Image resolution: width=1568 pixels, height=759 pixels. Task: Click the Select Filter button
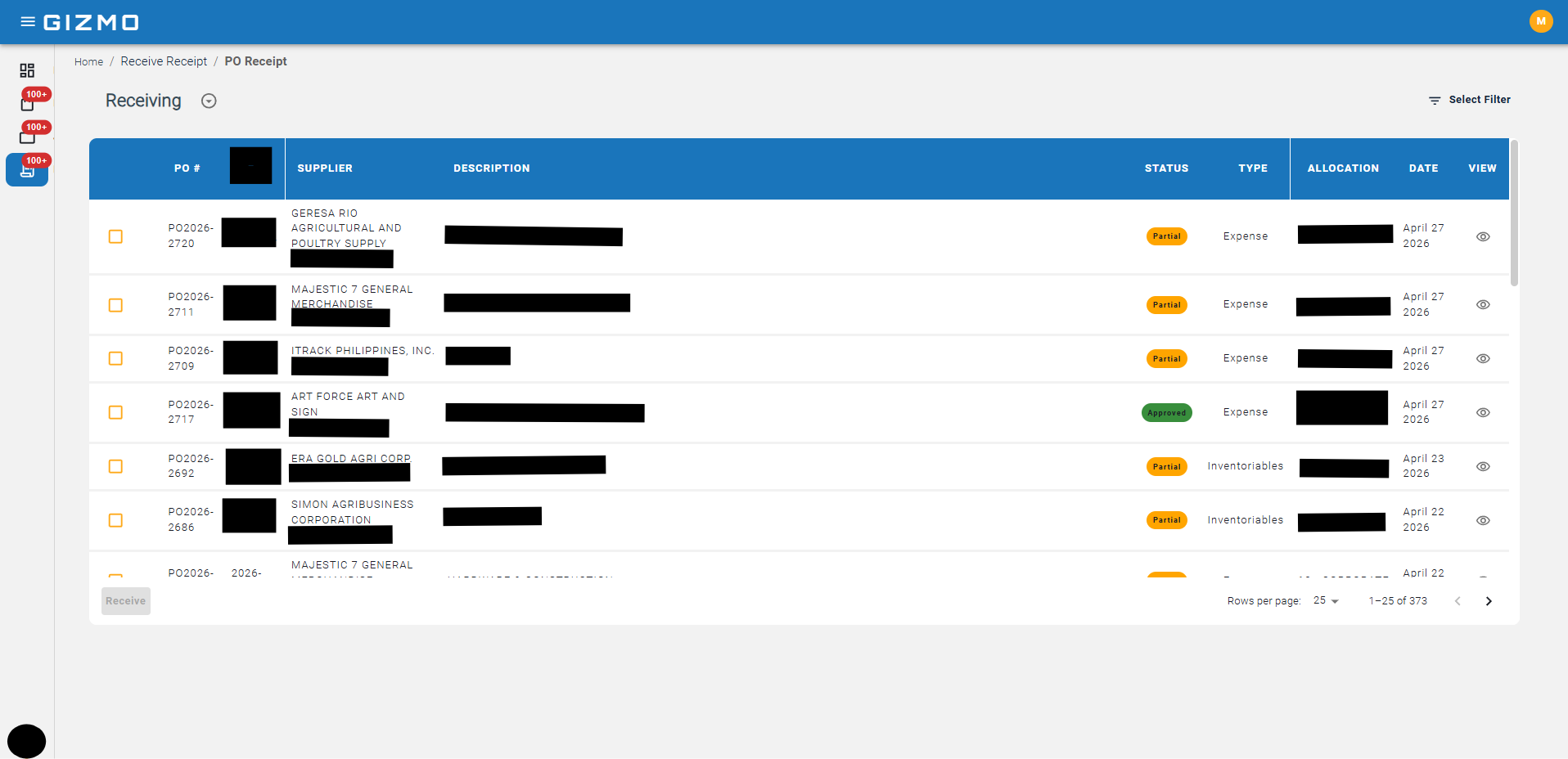click(x=1470, y=100)
